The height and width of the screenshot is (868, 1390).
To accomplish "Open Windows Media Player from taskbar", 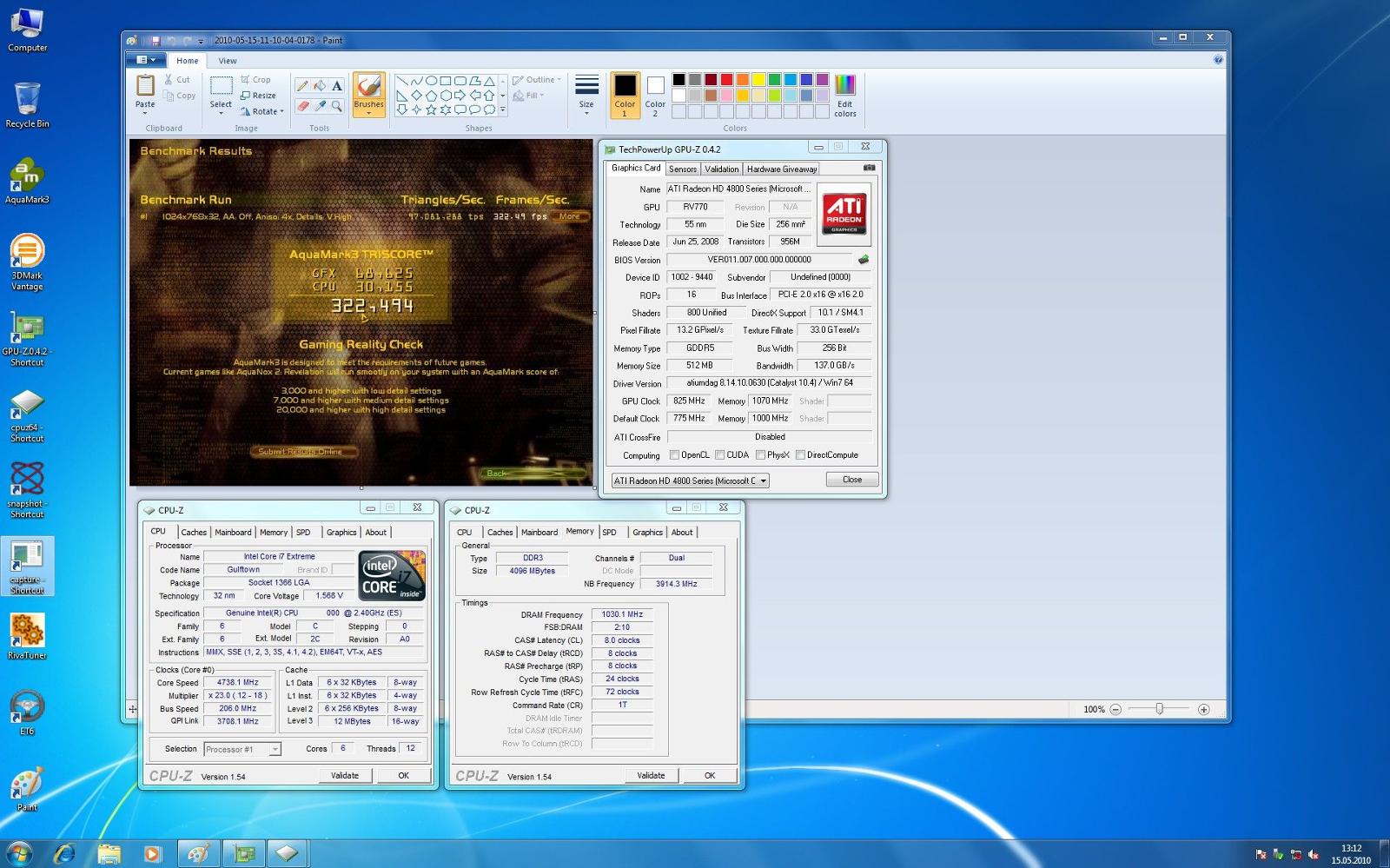I will click(x=153, y=854).
